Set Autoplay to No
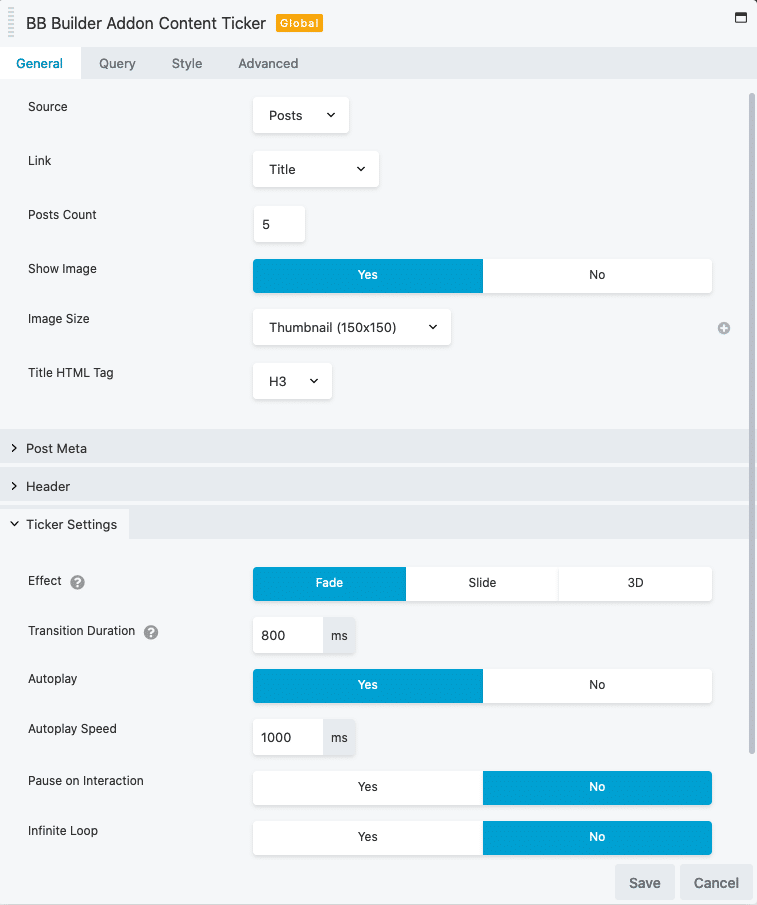This screenshot has height=905, width=757. (x=597, y=685)
